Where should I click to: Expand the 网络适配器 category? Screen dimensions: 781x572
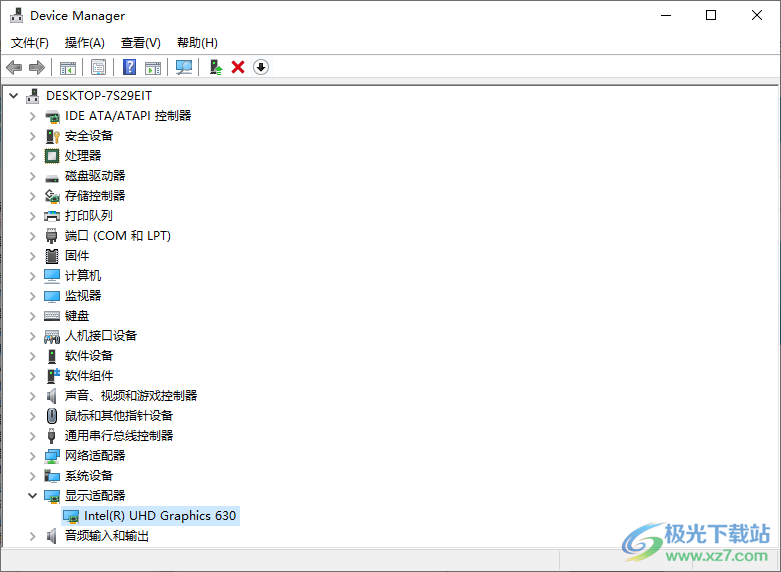[32, 456]
